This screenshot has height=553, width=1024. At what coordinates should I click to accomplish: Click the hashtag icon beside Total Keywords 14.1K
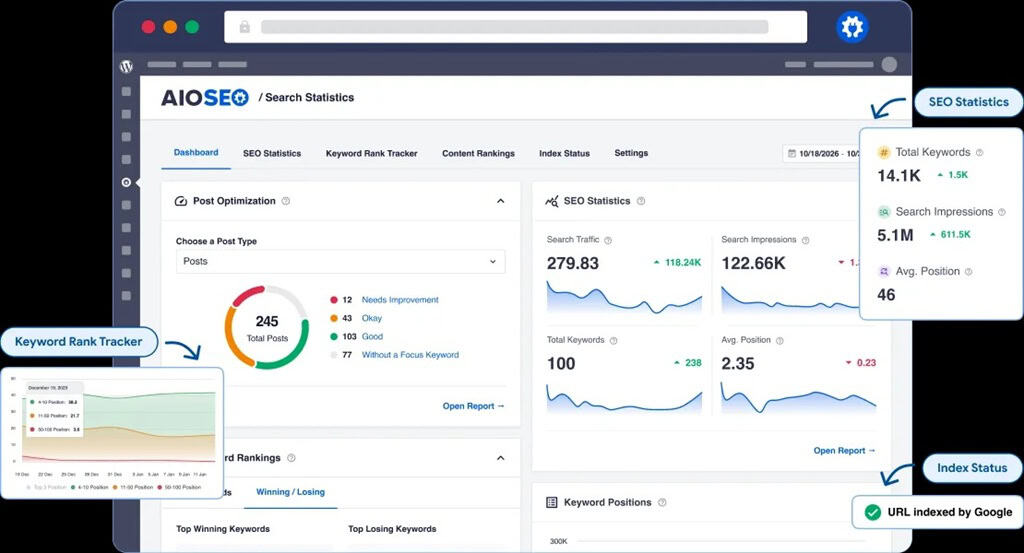point(883,152)
